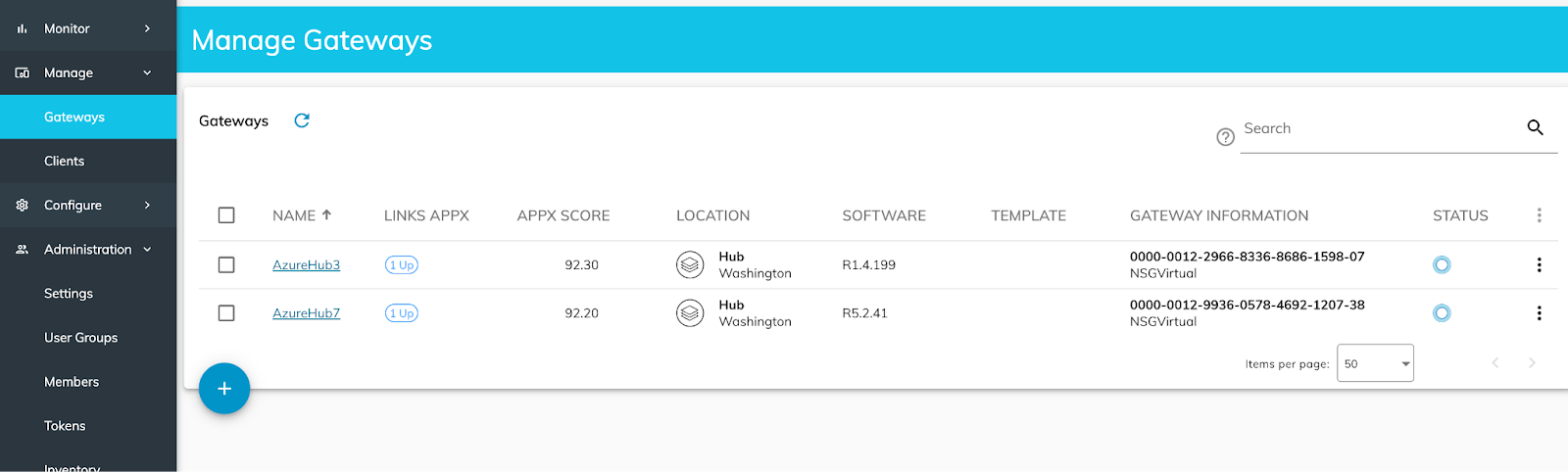Click software version R5.2.41

864,313
